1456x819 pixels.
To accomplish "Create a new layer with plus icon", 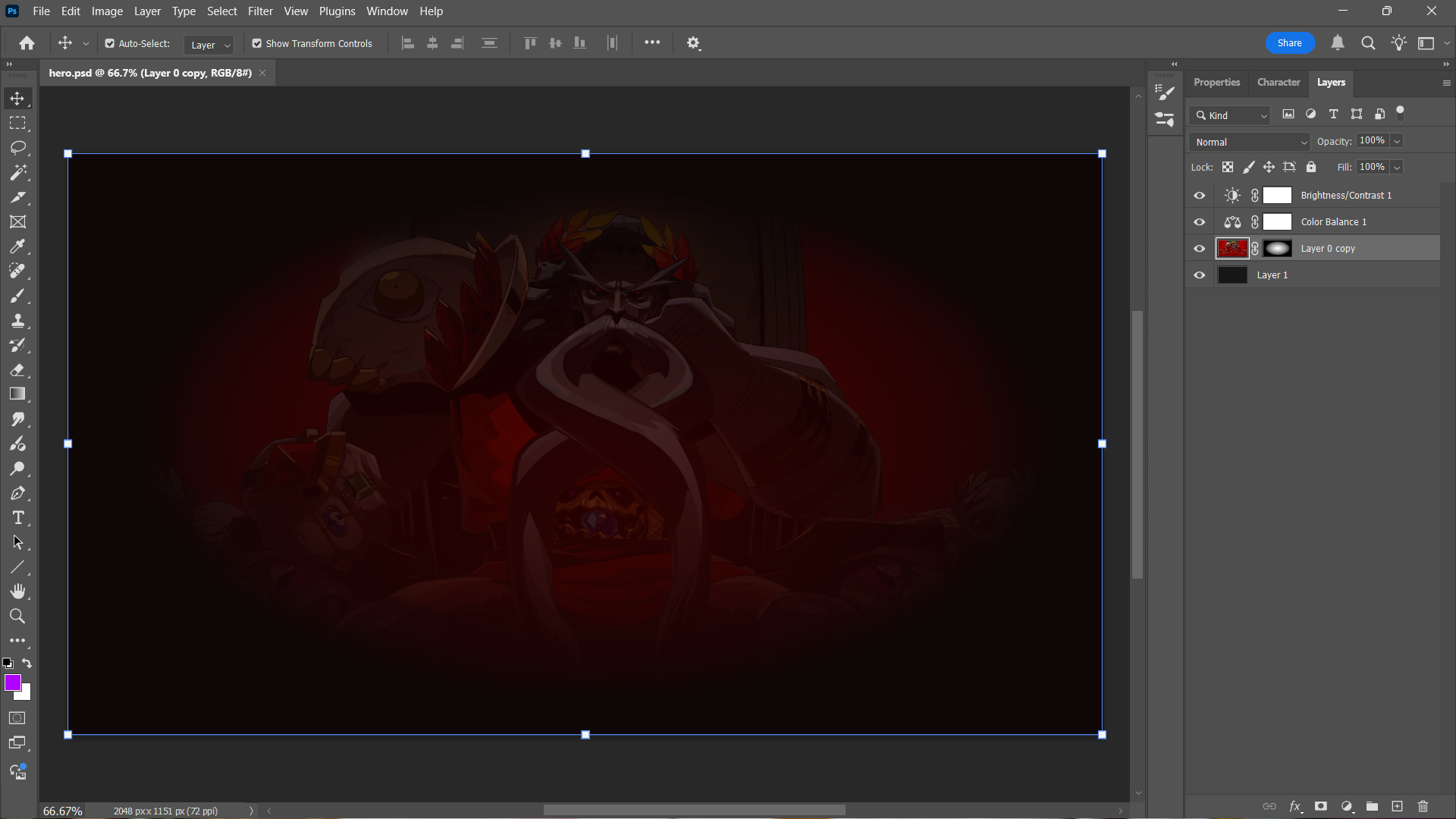I will point(1397,806).
